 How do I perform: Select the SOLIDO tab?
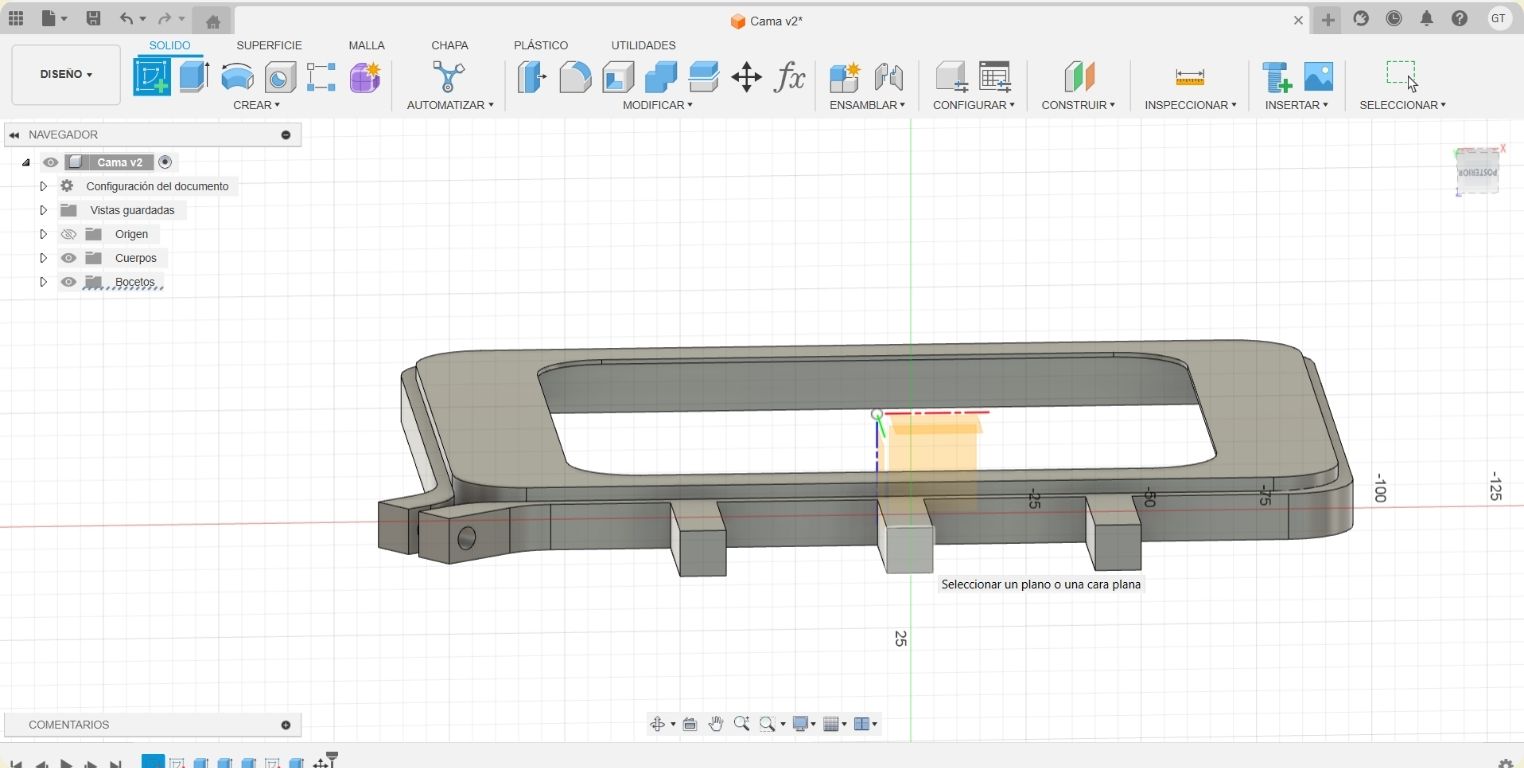(x=169, y=45)
